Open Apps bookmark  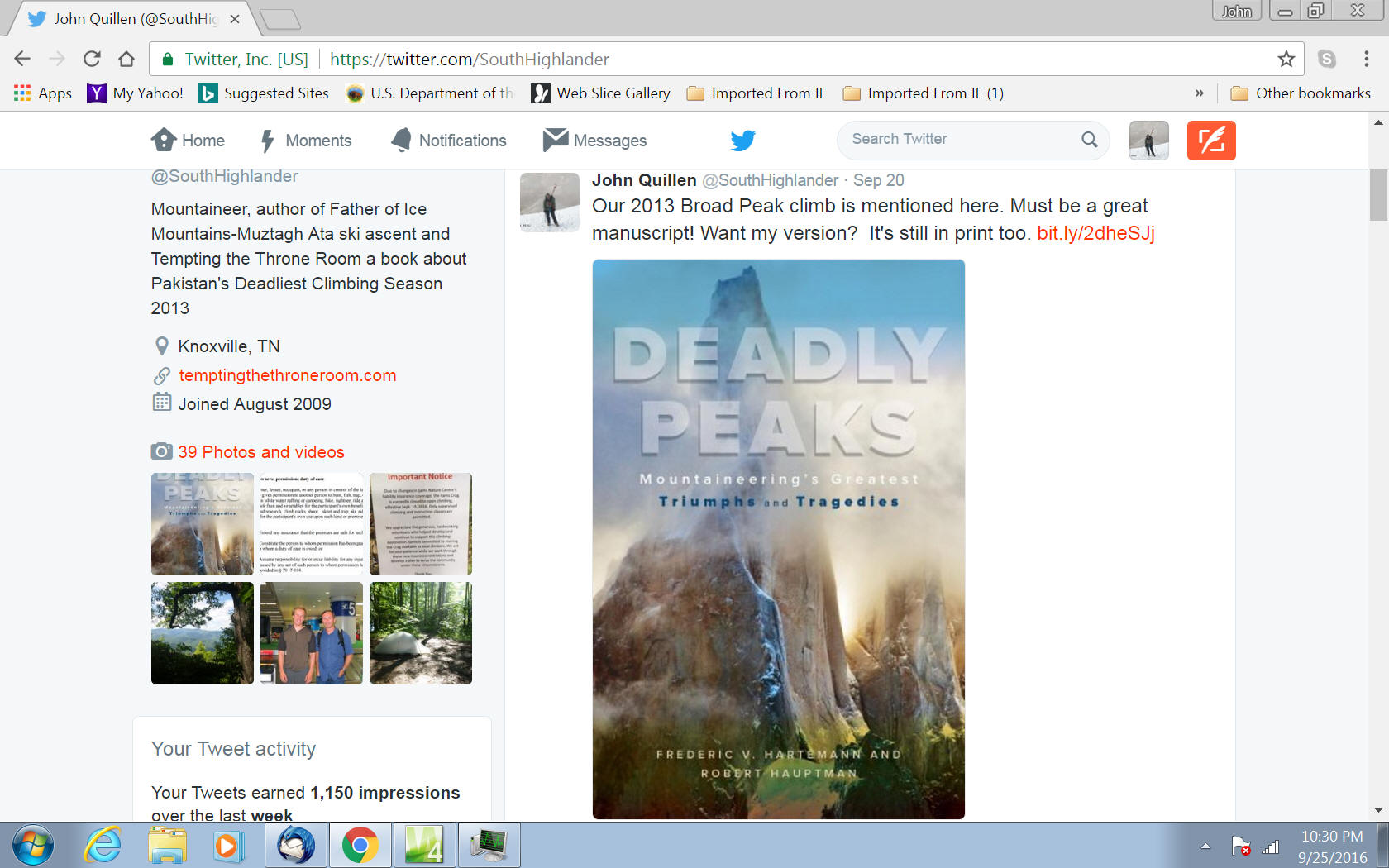pyautogui.click(x=43, y=93)
